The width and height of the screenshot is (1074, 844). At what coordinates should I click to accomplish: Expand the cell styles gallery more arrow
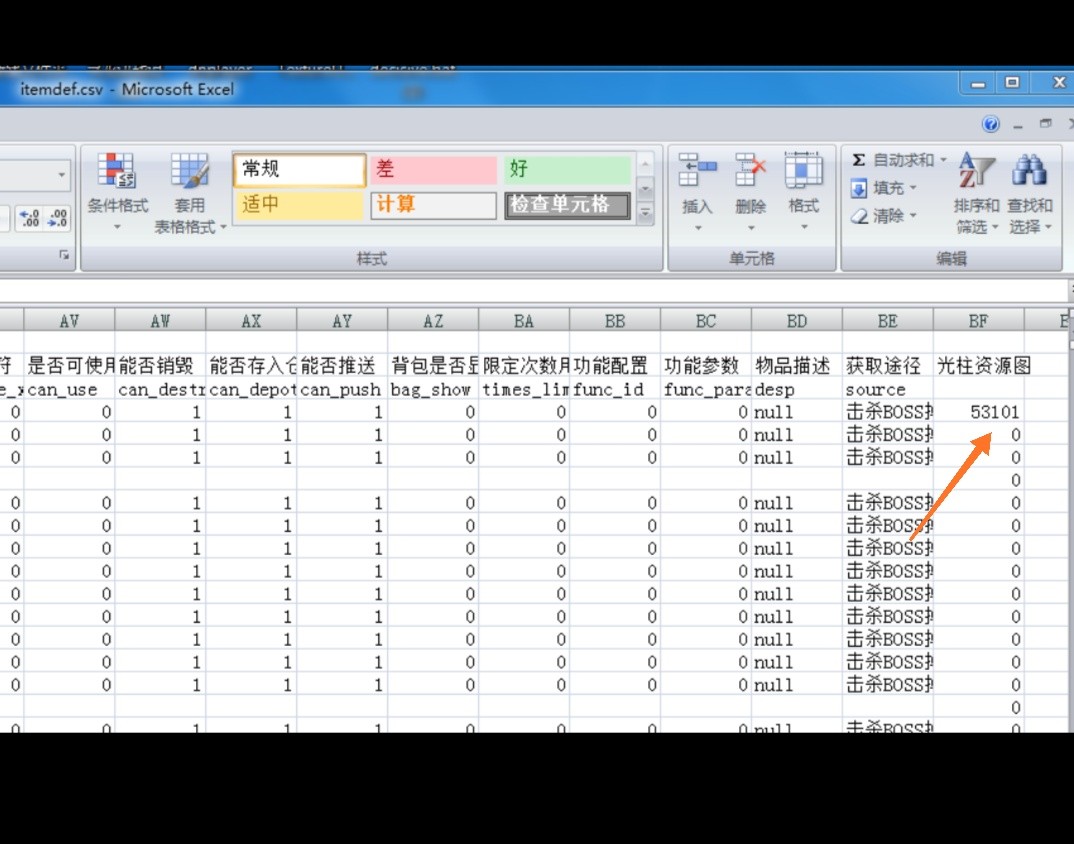coord(645,212)
